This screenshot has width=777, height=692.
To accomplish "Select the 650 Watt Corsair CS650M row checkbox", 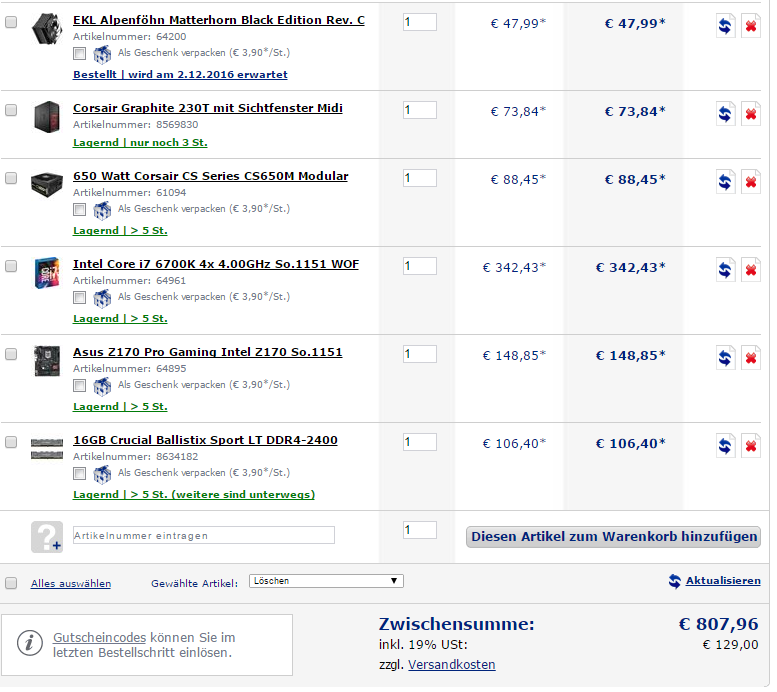I will pyautogui.click(x=11, y=178).
